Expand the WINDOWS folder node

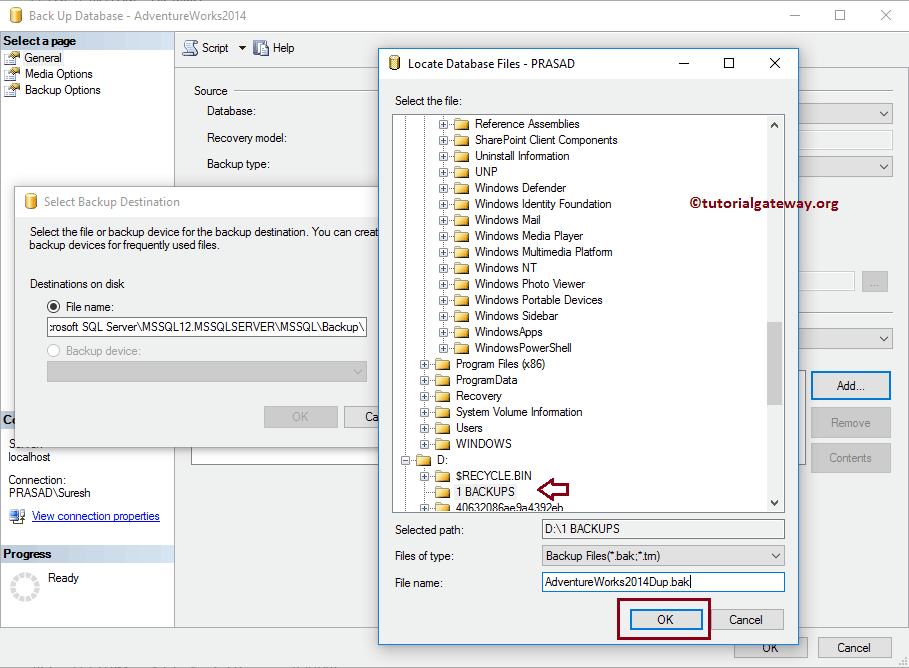coord(424,444)
